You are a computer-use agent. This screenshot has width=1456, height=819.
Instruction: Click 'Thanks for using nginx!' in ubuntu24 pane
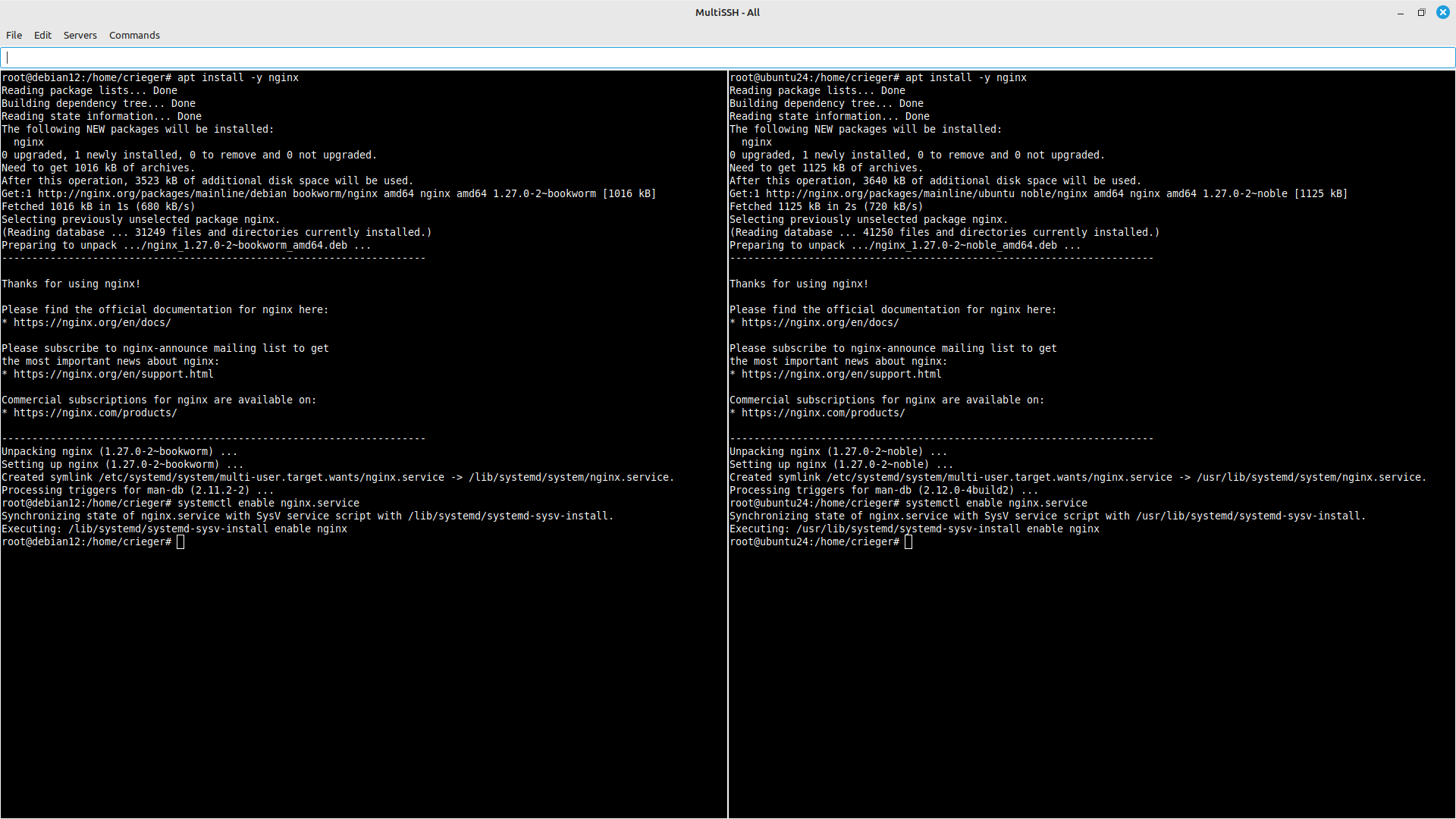tap(799, 284)
